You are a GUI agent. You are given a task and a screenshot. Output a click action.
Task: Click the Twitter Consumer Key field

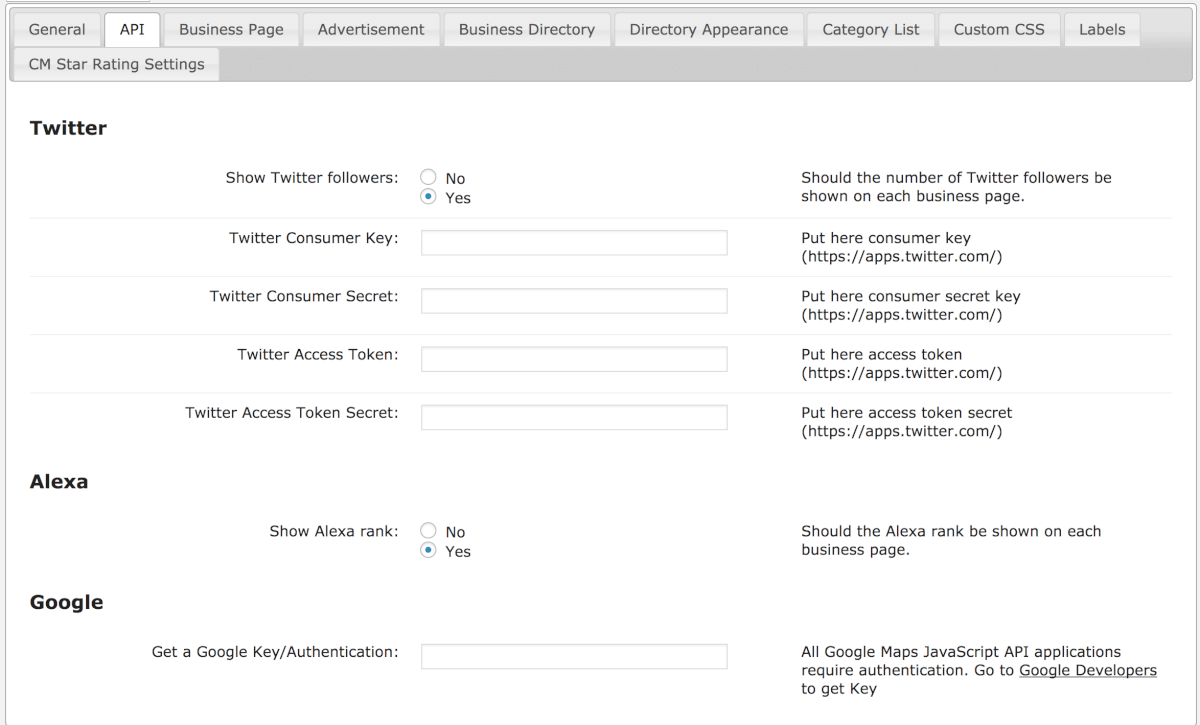574,243
